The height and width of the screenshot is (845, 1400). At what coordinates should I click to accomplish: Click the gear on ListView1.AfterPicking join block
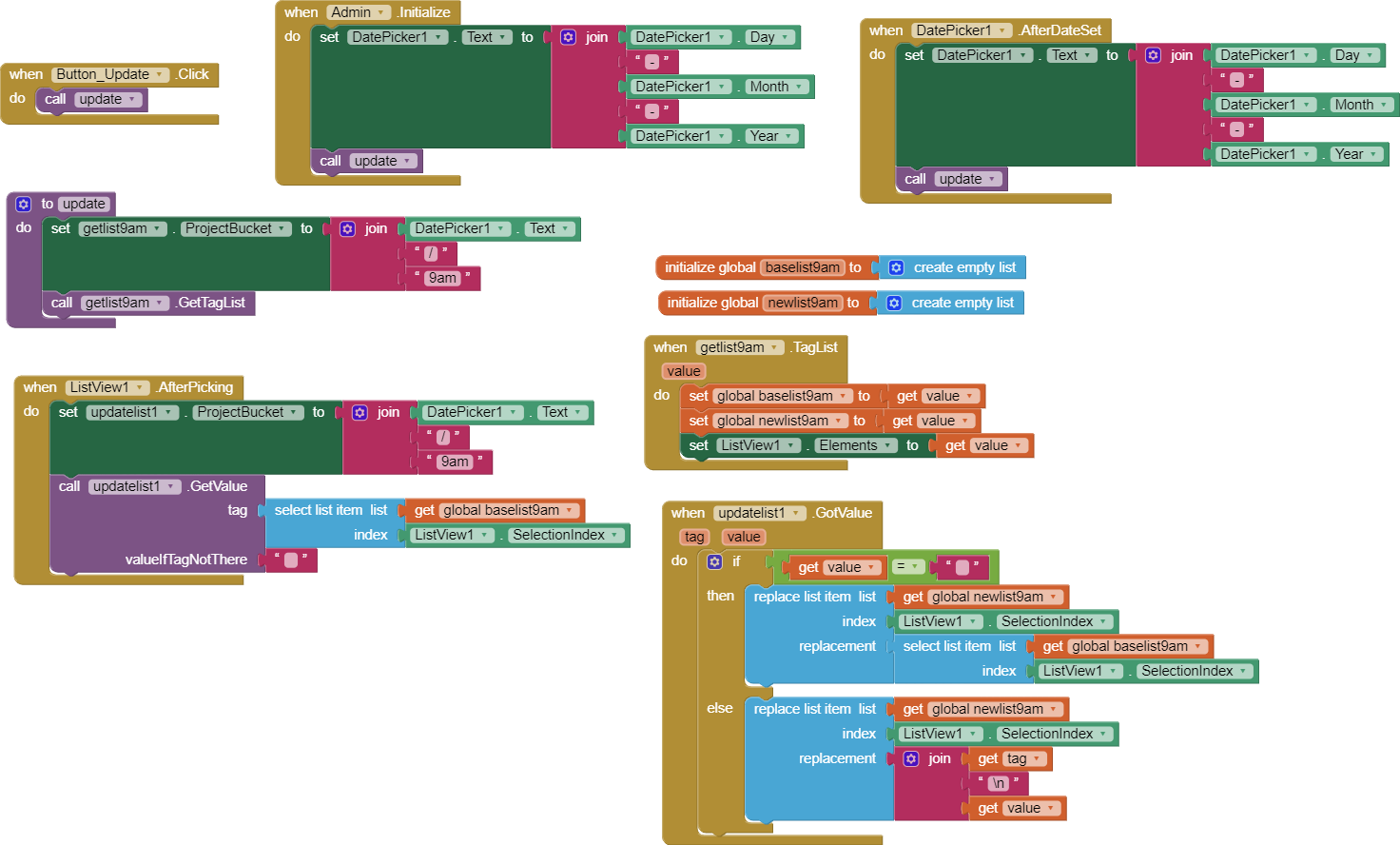pos(359,411)
